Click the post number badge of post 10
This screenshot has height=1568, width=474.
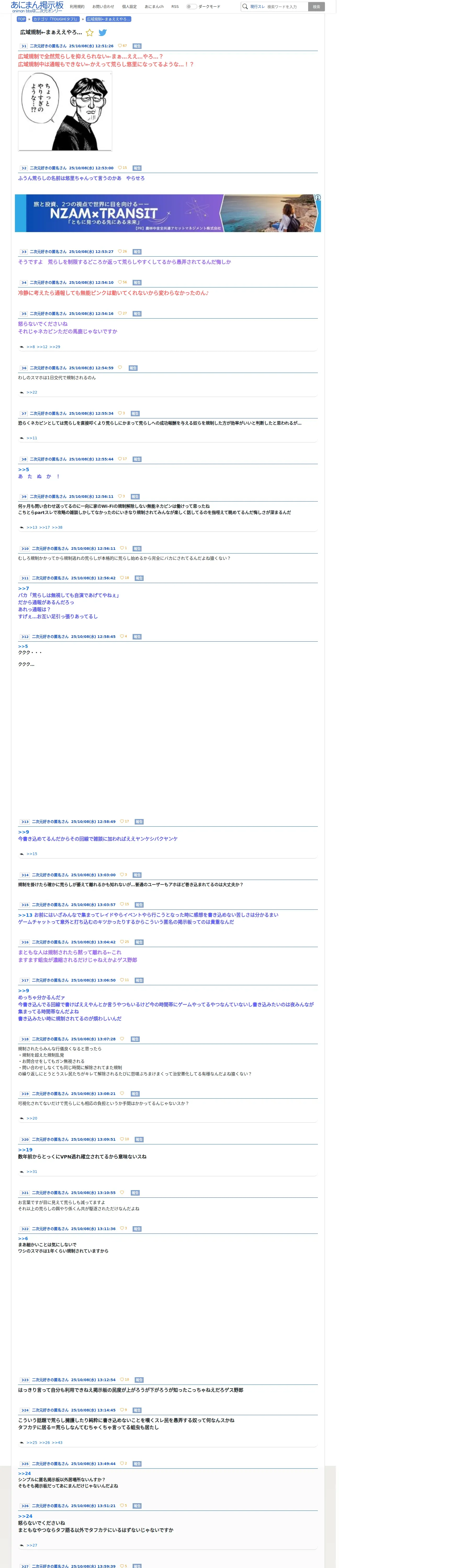pos(25,549)
